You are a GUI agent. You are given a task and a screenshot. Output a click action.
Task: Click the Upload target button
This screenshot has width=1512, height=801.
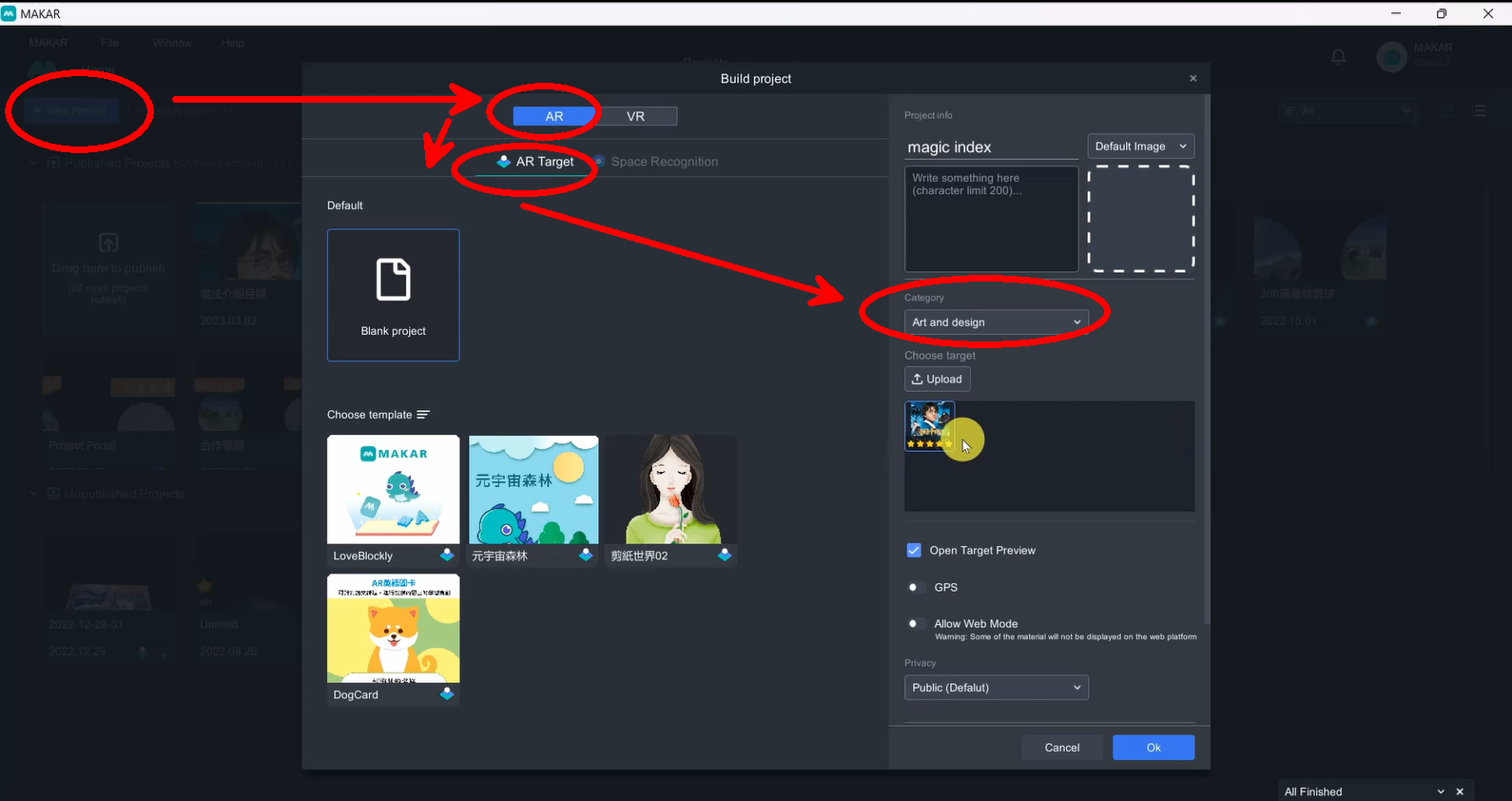point(937,379)
